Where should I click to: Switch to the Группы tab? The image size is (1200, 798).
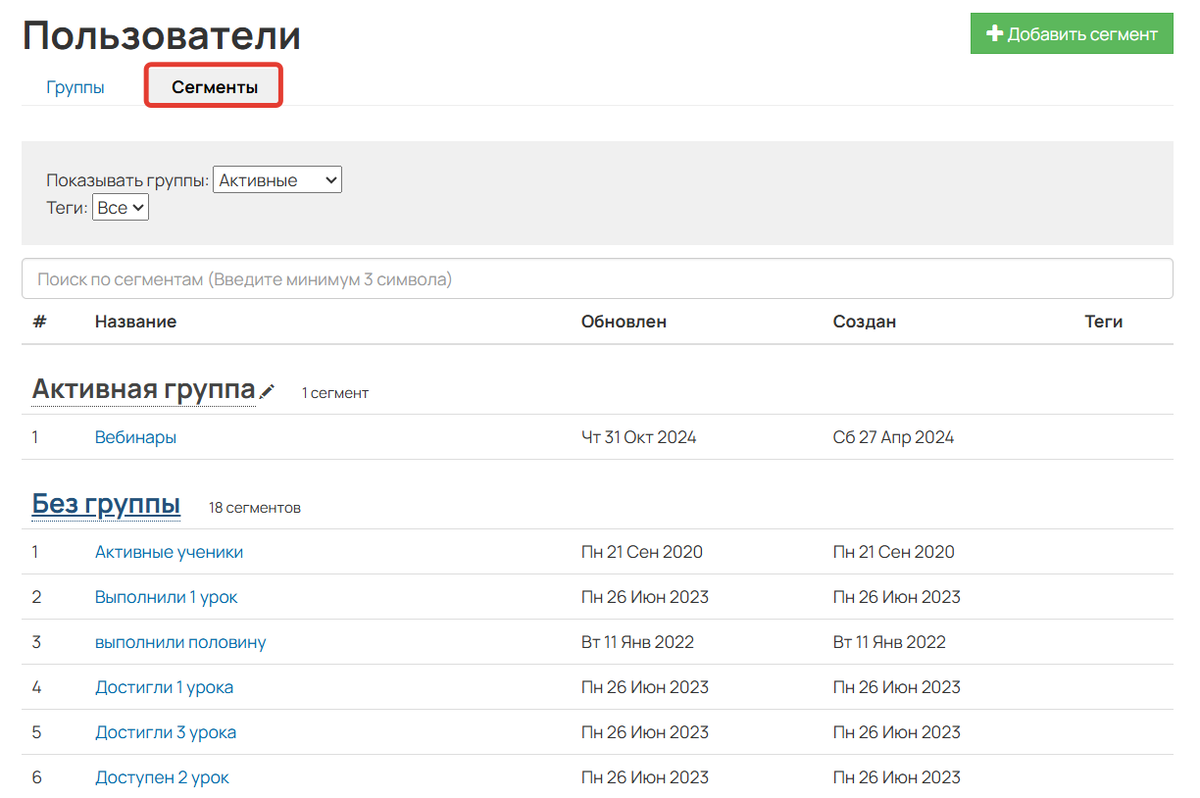pyautogui.click(x=74, y=87)
